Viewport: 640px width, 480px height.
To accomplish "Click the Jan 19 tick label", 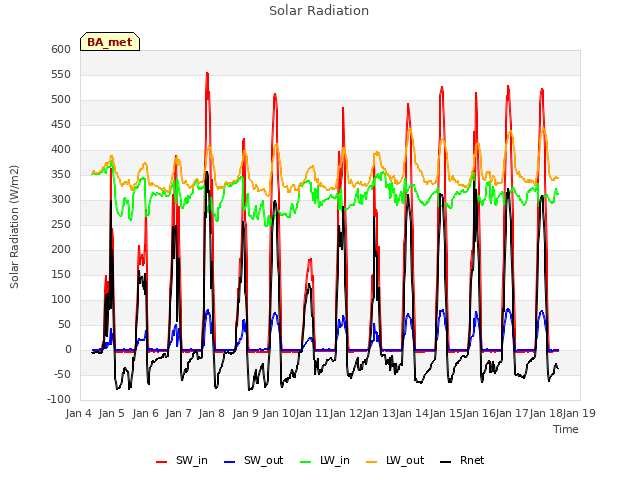I will click(x=579, y=413).
